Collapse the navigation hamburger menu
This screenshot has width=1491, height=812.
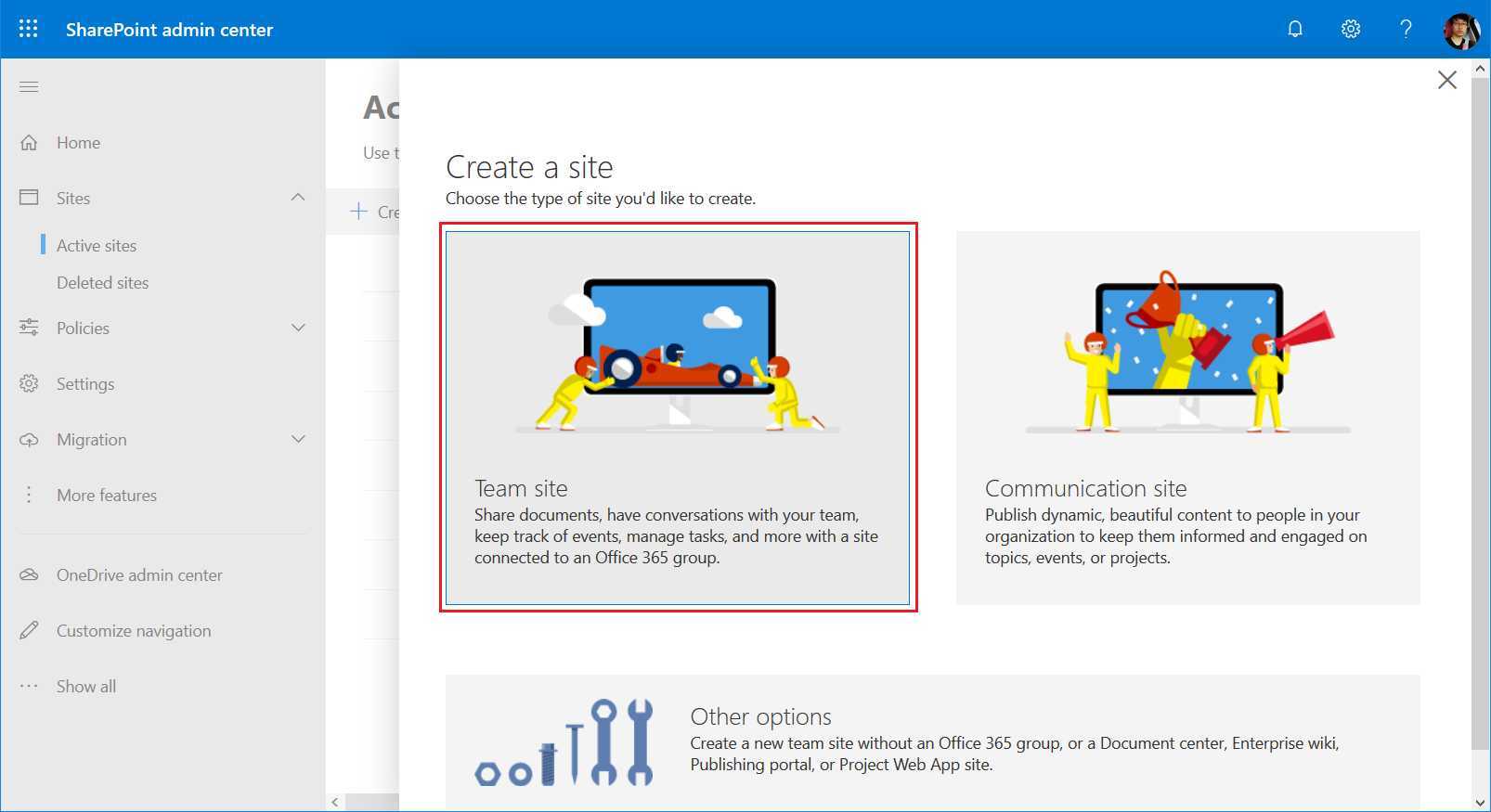29,87
